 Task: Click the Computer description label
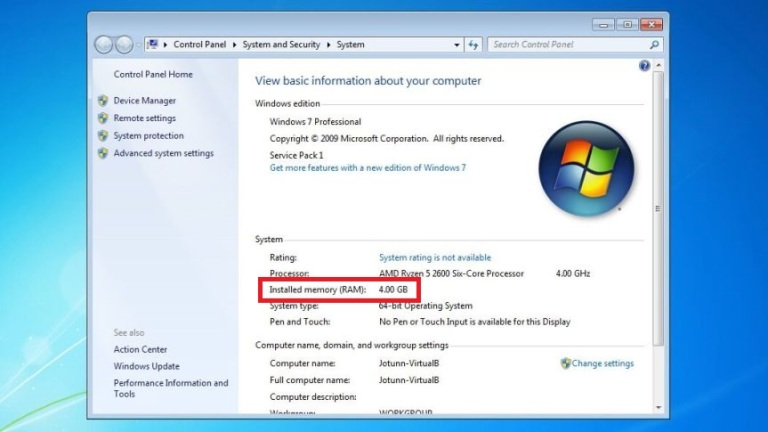pos(313,397)
